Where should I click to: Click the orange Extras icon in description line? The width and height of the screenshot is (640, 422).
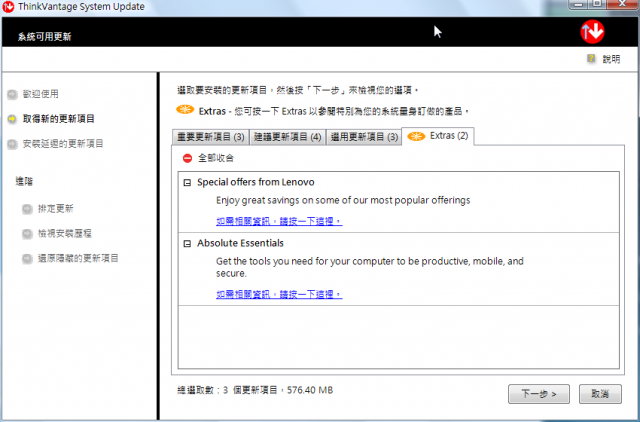point(185,110)
